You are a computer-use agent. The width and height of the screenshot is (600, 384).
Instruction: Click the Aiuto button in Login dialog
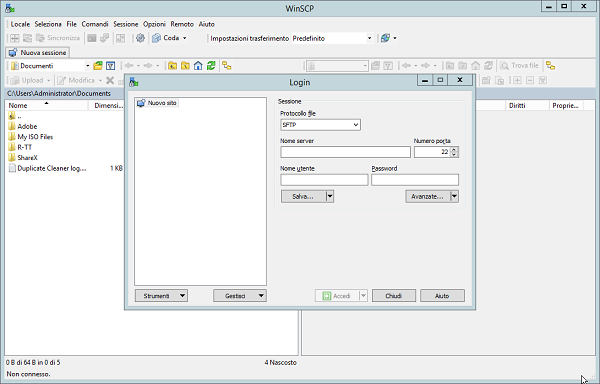(x=442, y=296)
